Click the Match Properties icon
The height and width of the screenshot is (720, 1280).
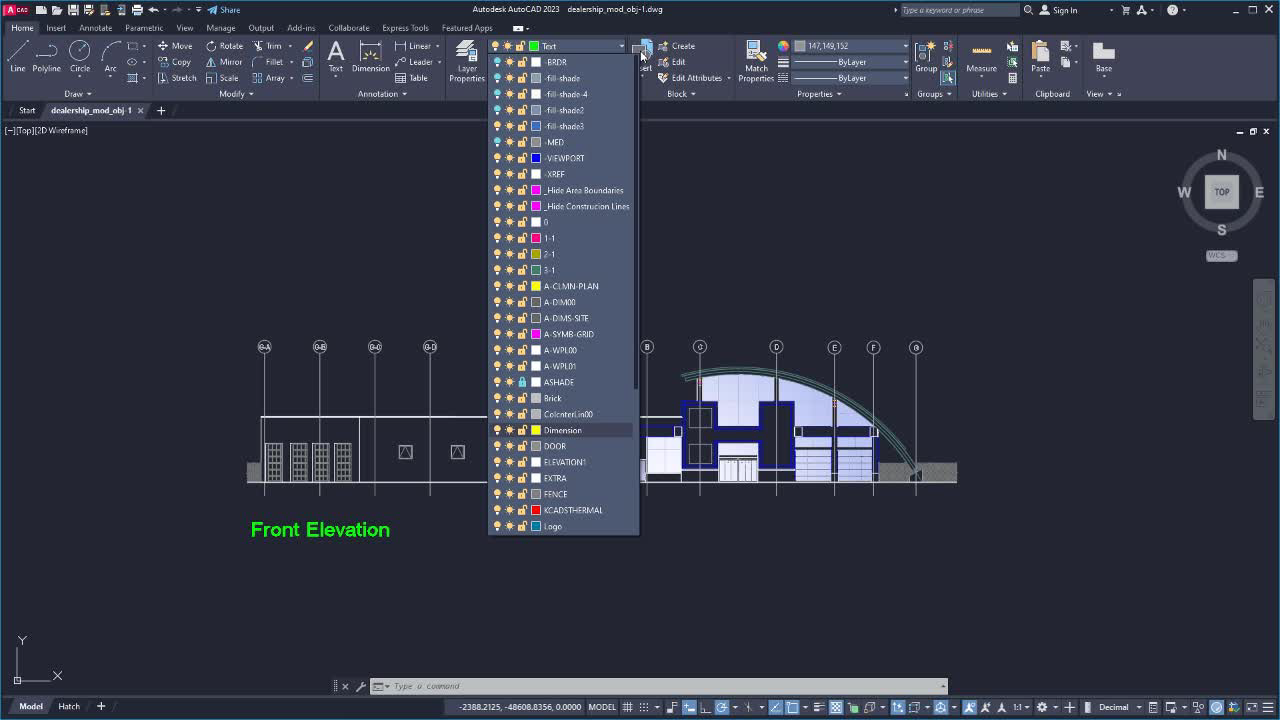[756, 55]
